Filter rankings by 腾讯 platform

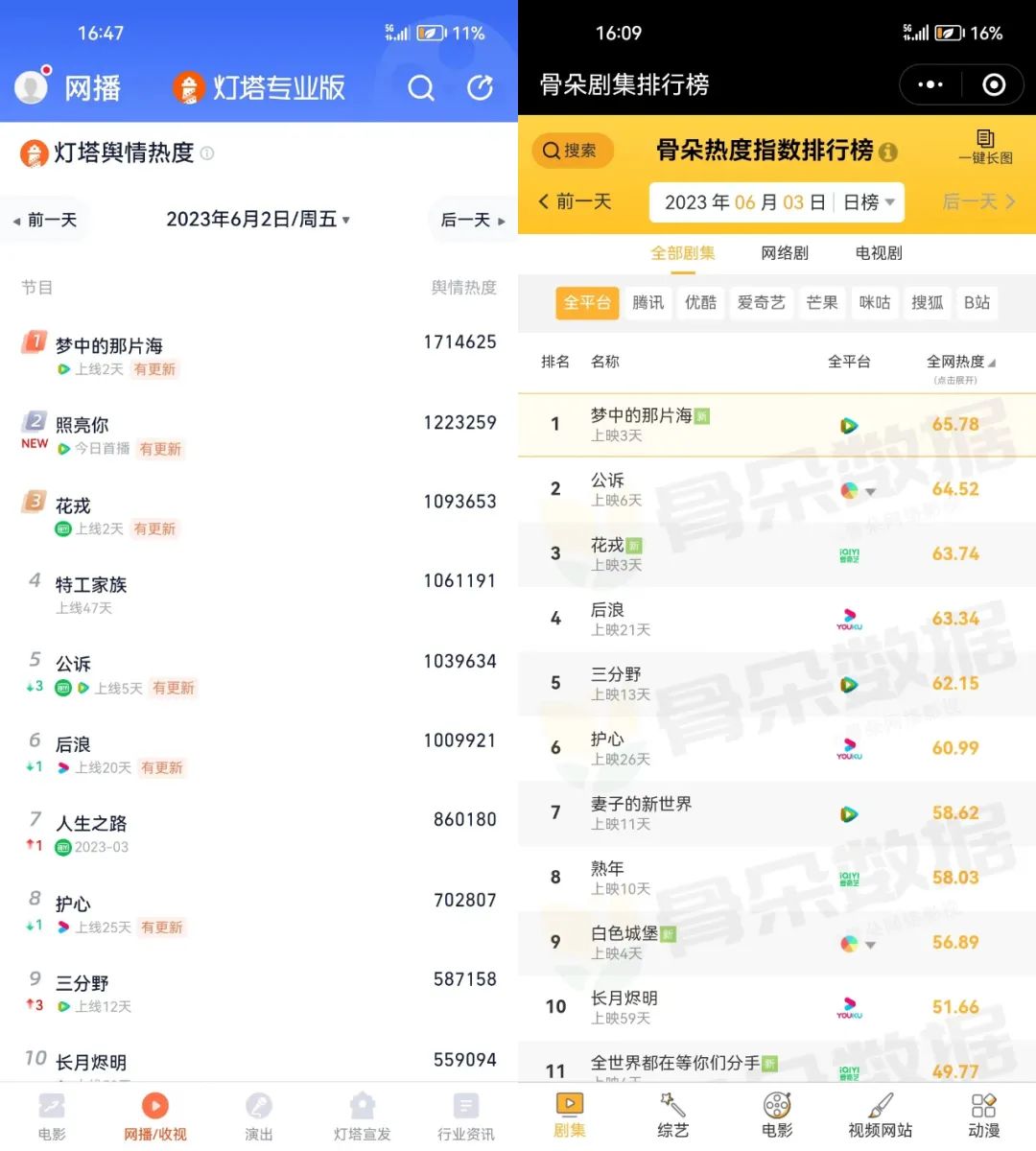(647, 303)
